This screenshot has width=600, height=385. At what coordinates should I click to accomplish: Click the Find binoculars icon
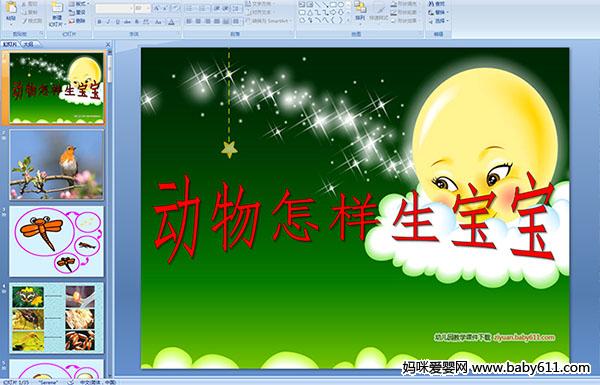(x=432, y=4)
